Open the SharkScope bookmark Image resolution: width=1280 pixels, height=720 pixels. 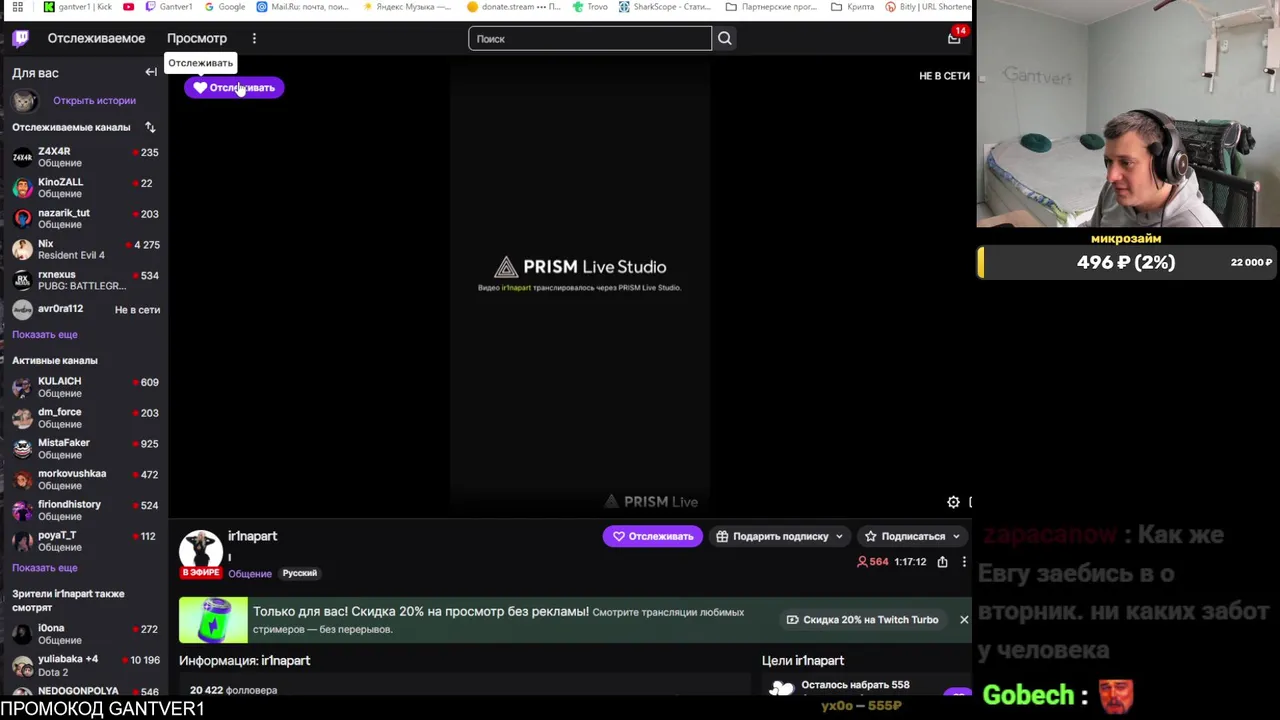665,7
